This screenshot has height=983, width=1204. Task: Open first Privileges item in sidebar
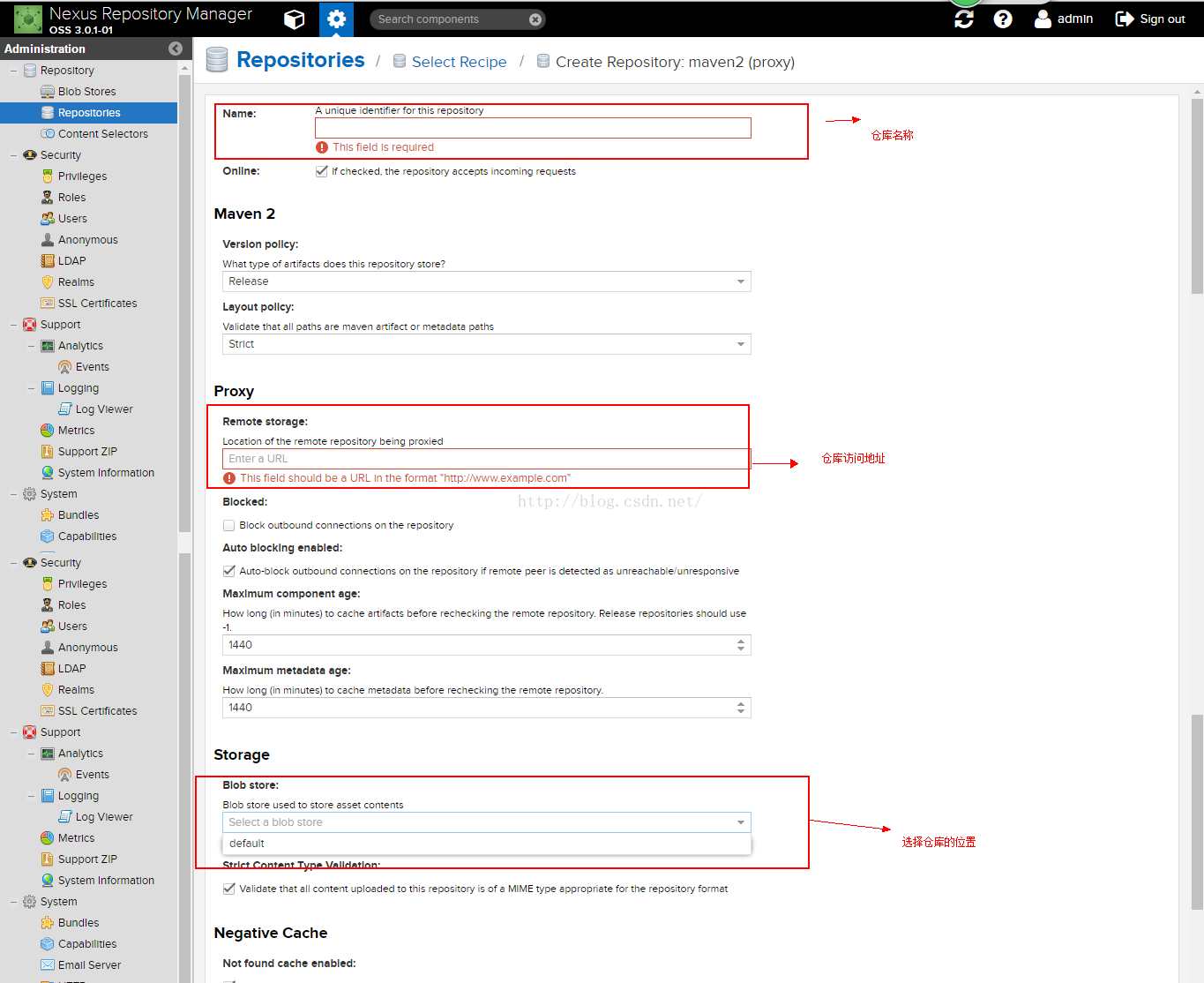(82, 176)
